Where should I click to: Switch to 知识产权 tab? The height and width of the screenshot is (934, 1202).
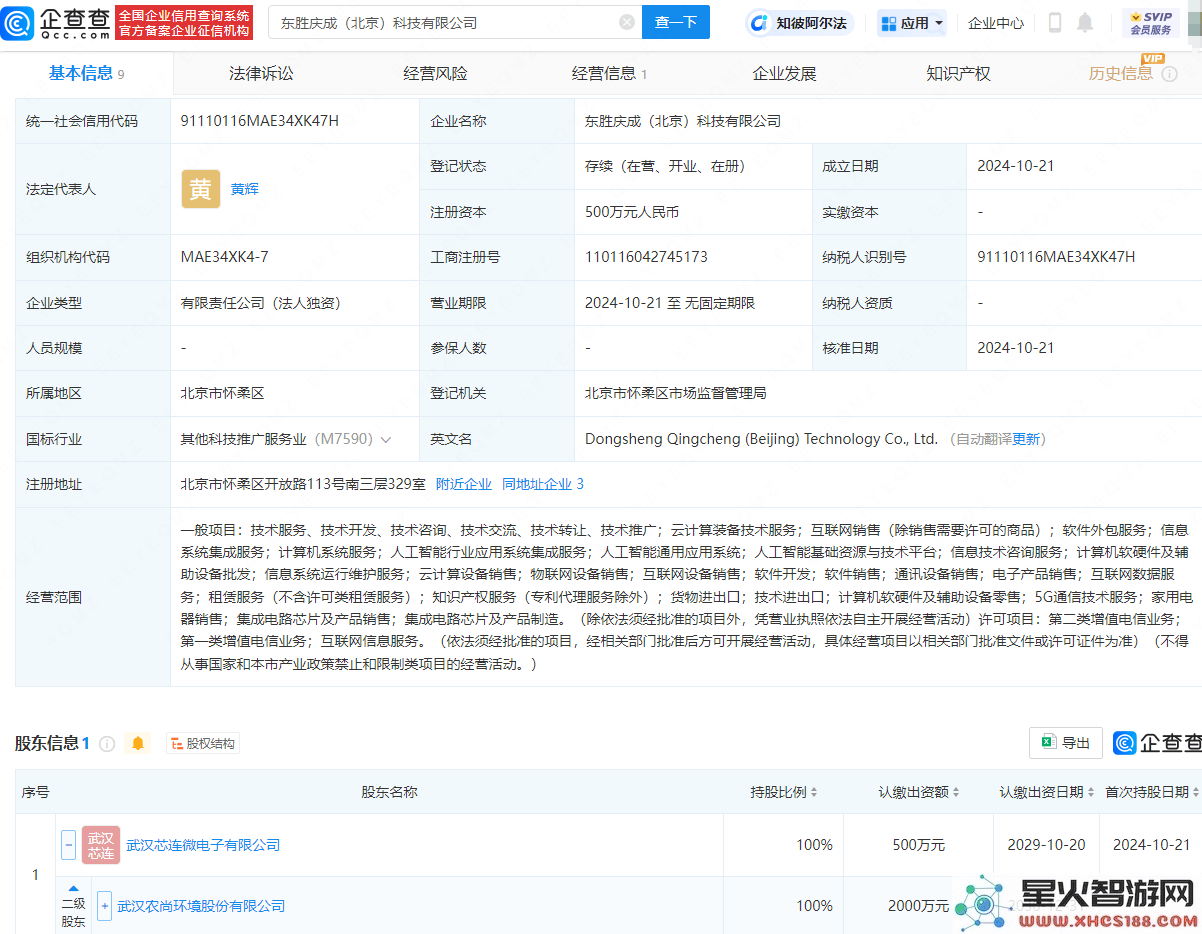pyautogui.click(x=958, y=73)
